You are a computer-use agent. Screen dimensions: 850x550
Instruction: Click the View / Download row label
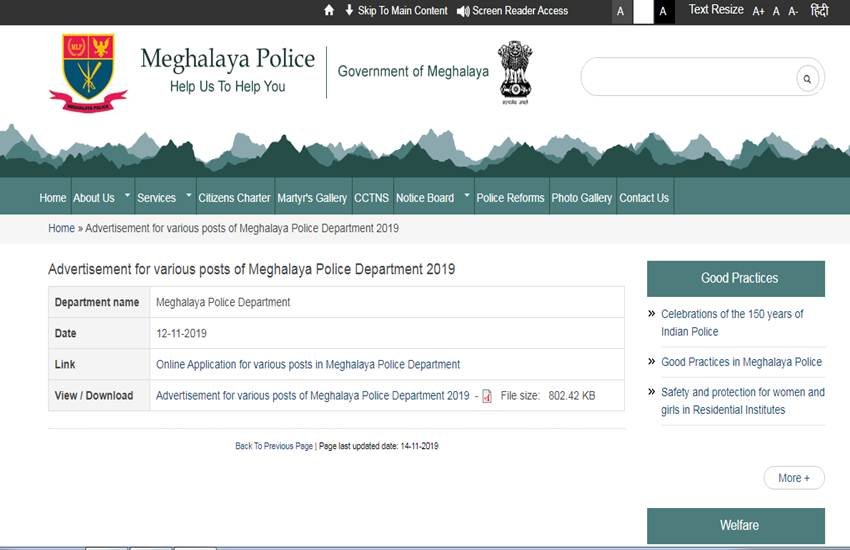94,396
